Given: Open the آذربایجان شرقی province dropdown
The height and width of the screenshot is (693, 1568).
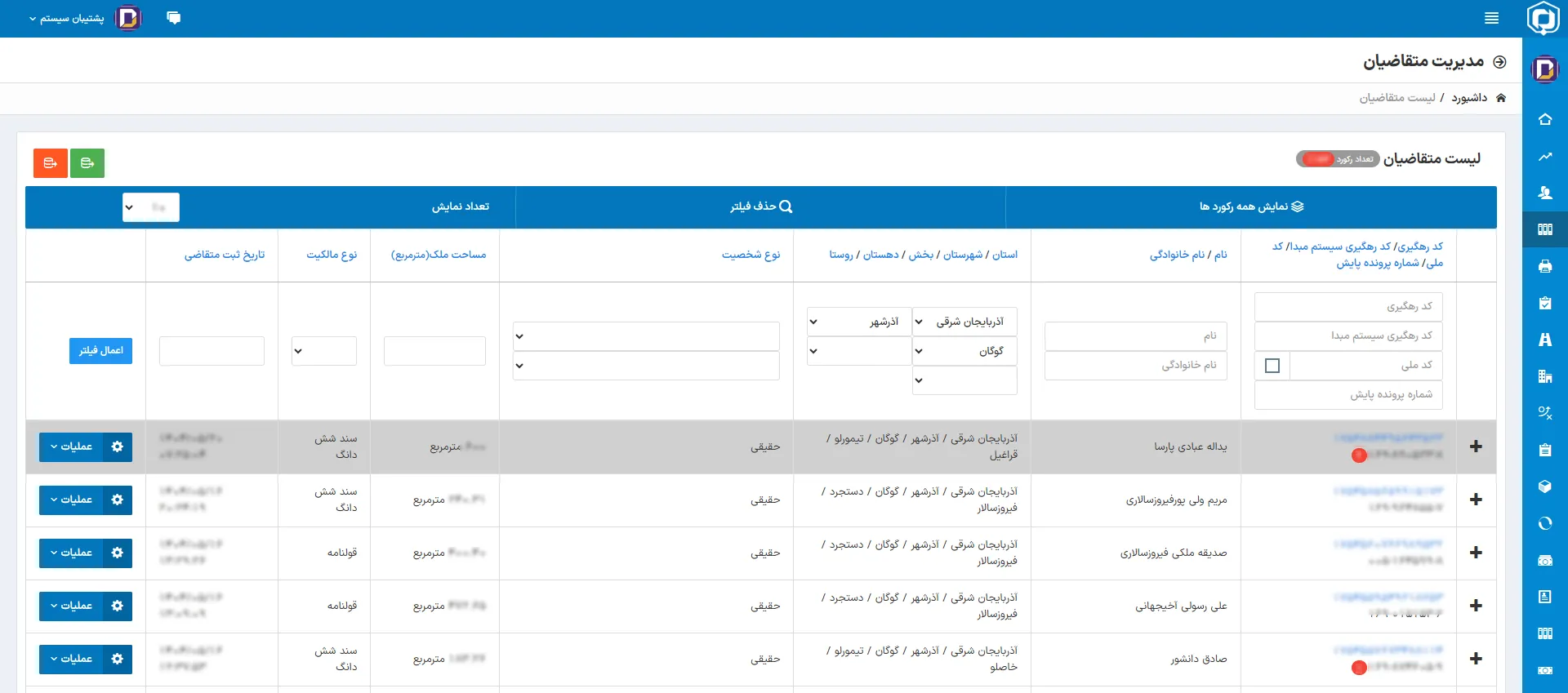Looking at the screenshot, I should click(964, 322).
